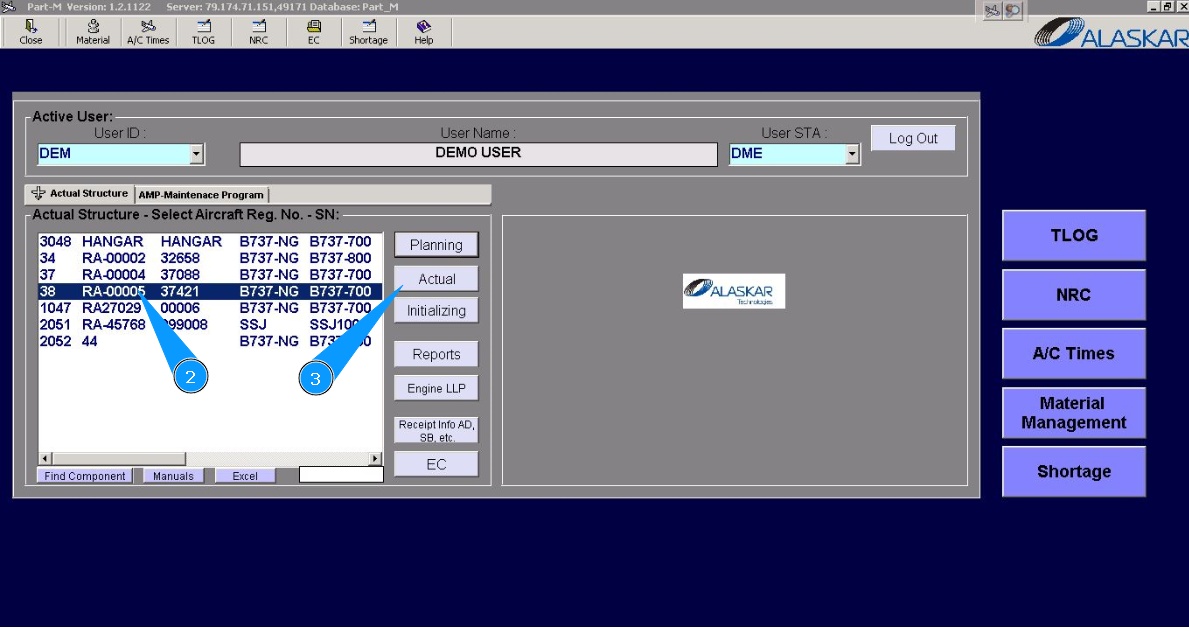Open the Manuals button
Screen dimensions: 1189x633
point(173,476)
